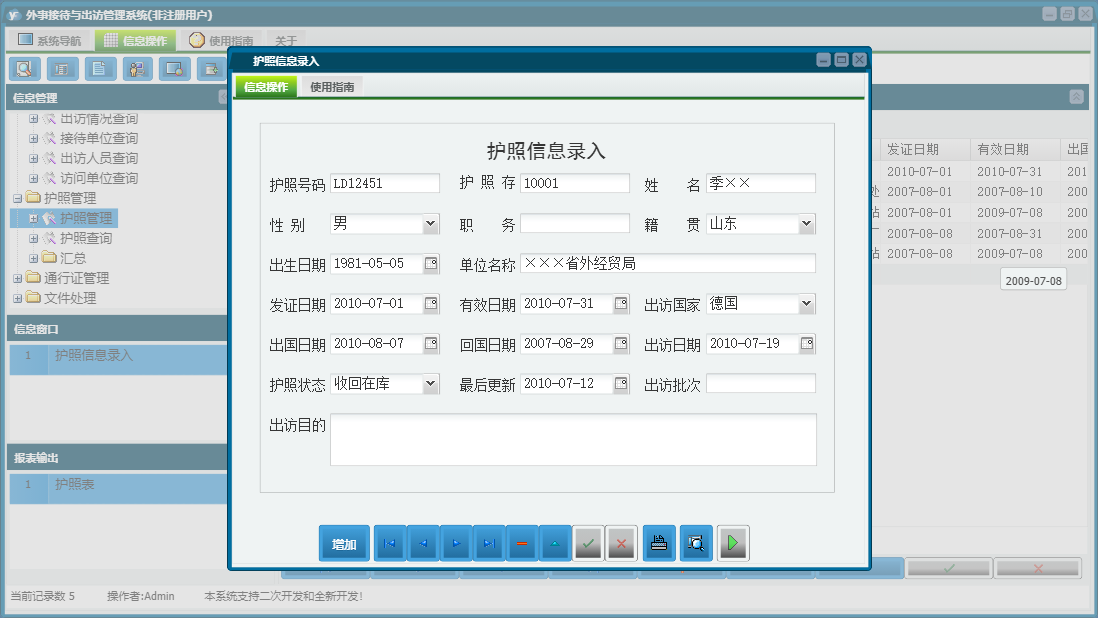Confirm with the green checkmark in dialog toolbar
This screenshot has height=618, width=1098.
point(588,543)
